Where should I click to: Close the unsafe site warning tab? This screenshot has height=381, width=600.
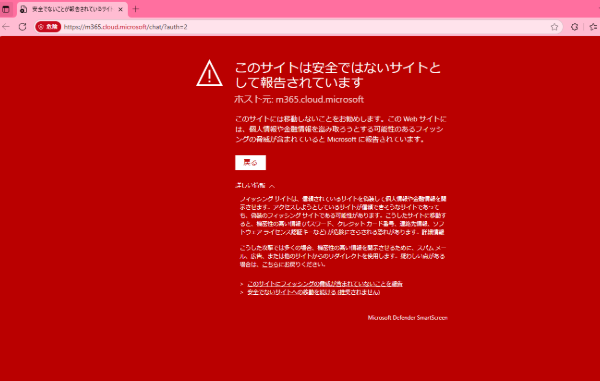pyautogui.click(x=121, y=10)
